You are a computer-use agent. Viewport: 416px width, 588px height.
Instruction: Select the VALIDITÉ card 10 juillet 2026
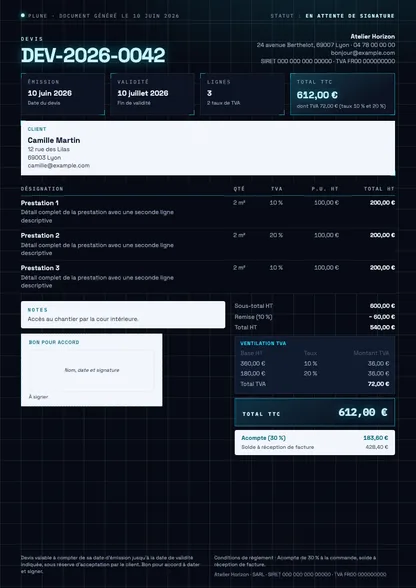tap(152, 94)
